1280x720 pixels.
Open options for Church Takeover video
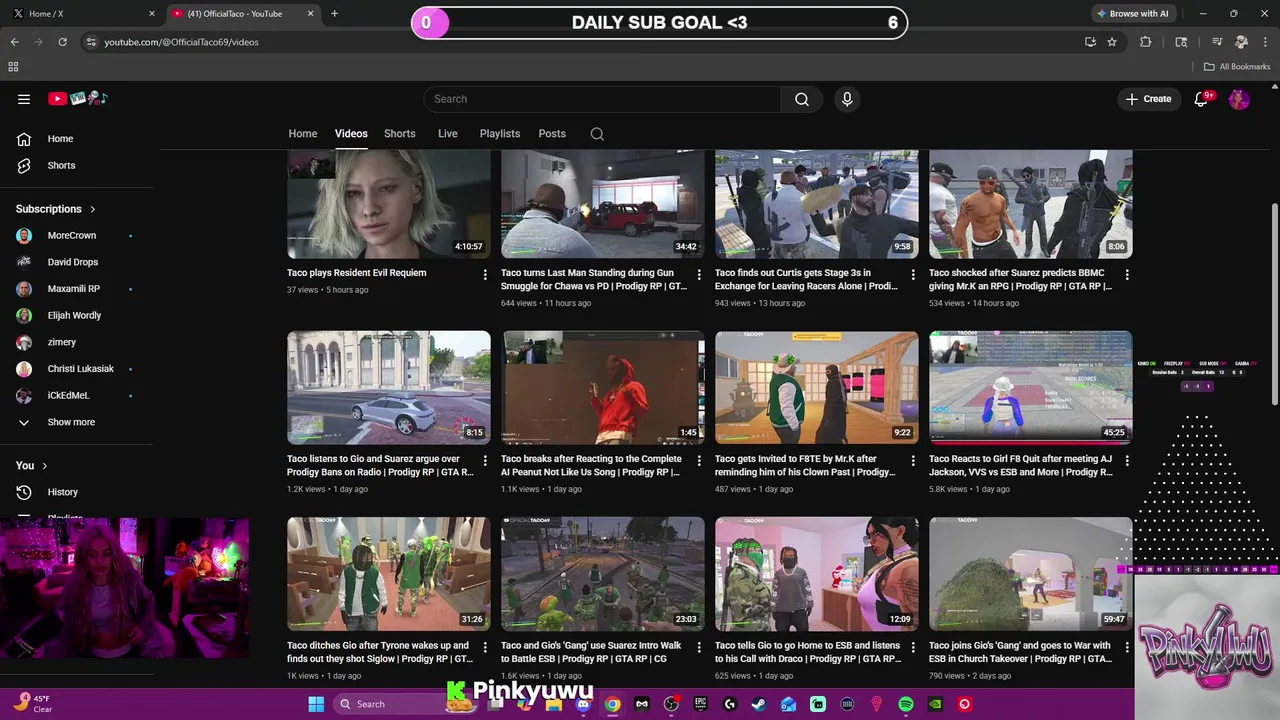[x=1127, y=647]
